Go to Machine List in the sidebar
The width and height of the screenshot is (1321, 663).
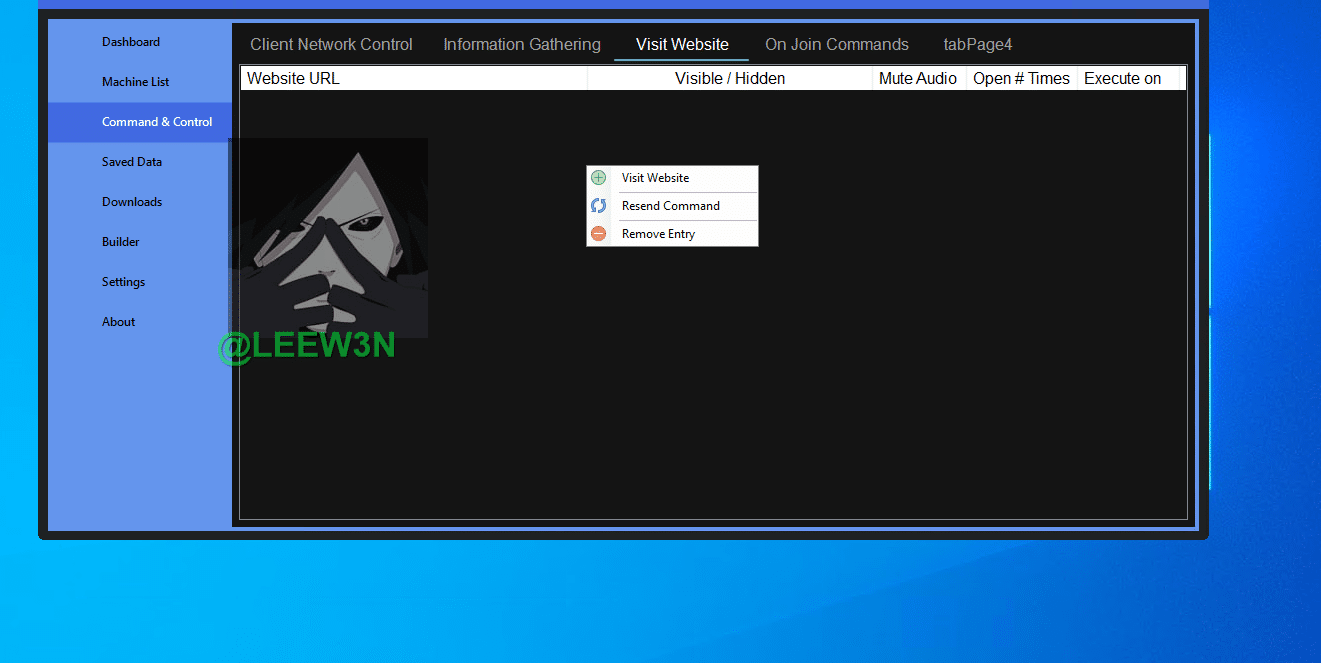tap(136, 82)
